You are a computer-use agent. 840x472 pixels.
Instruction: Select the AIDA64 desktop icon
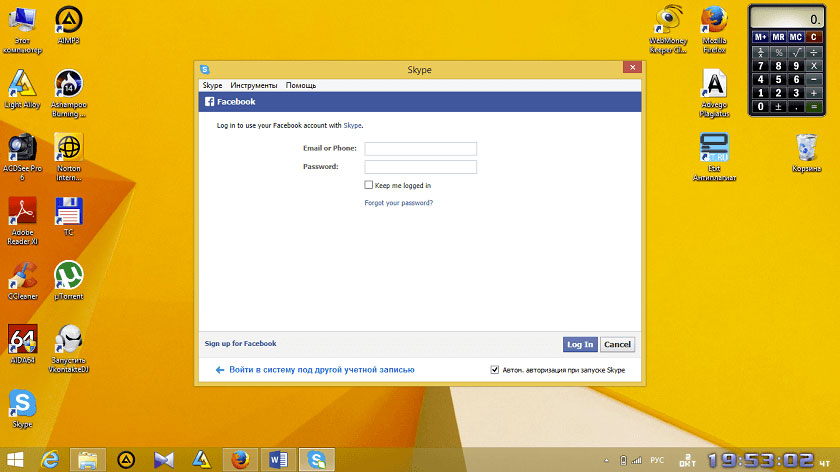22,344
